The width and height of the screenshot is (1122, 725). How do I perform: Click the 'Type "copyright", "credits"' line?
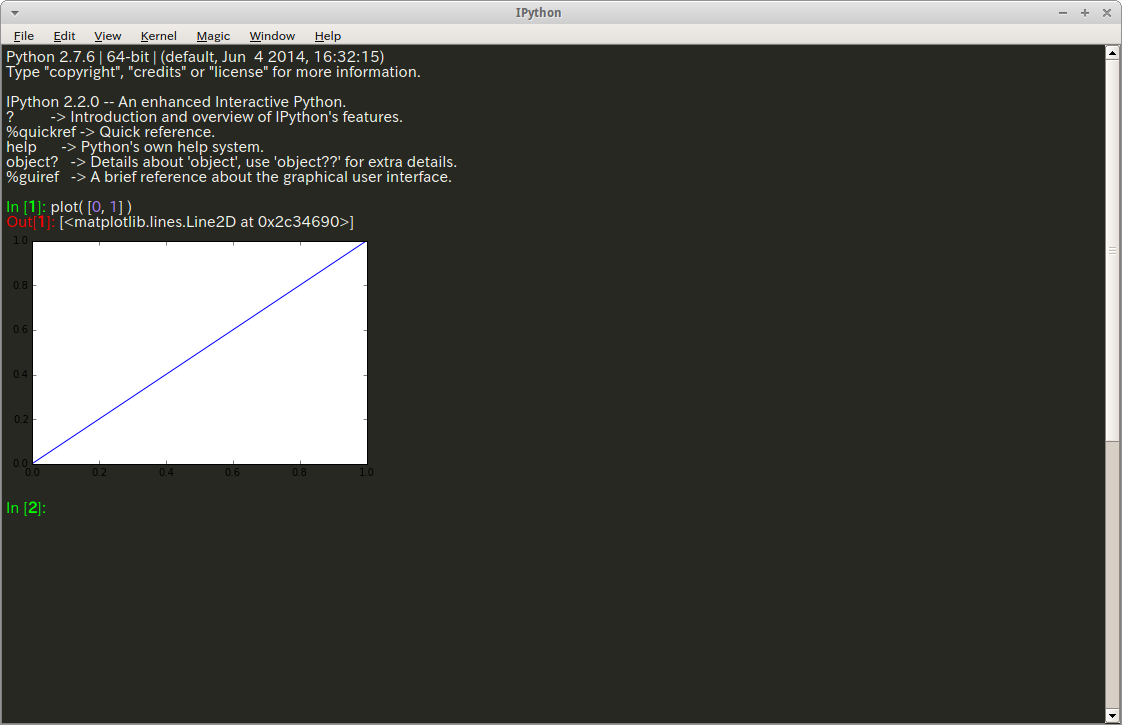click(x=213, y=72)
